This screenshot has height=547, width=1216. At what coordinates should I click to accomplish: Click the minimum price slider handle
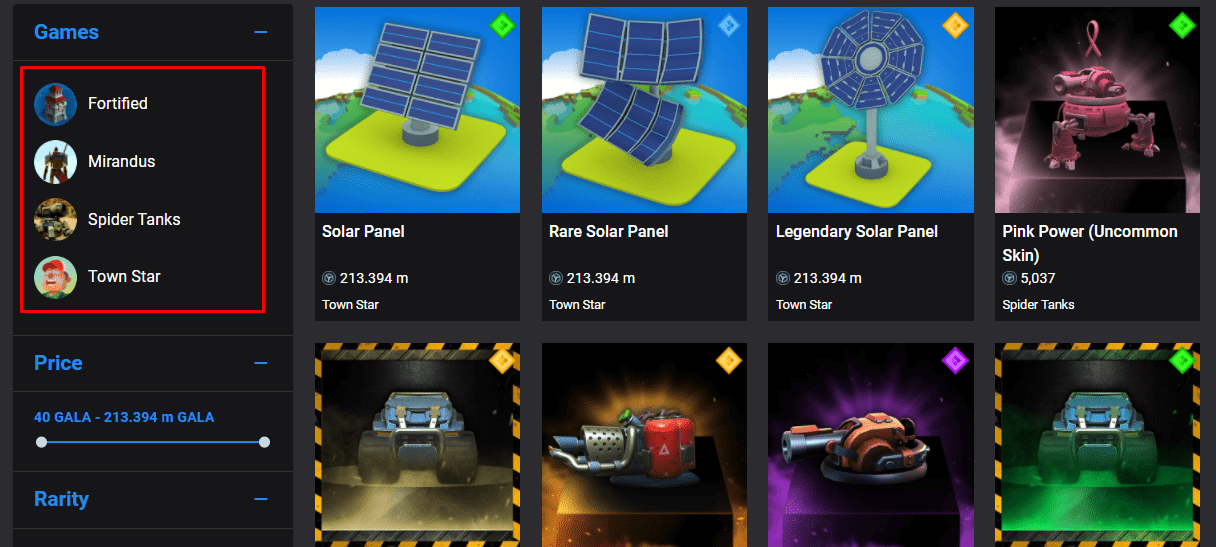coord(41,441)
